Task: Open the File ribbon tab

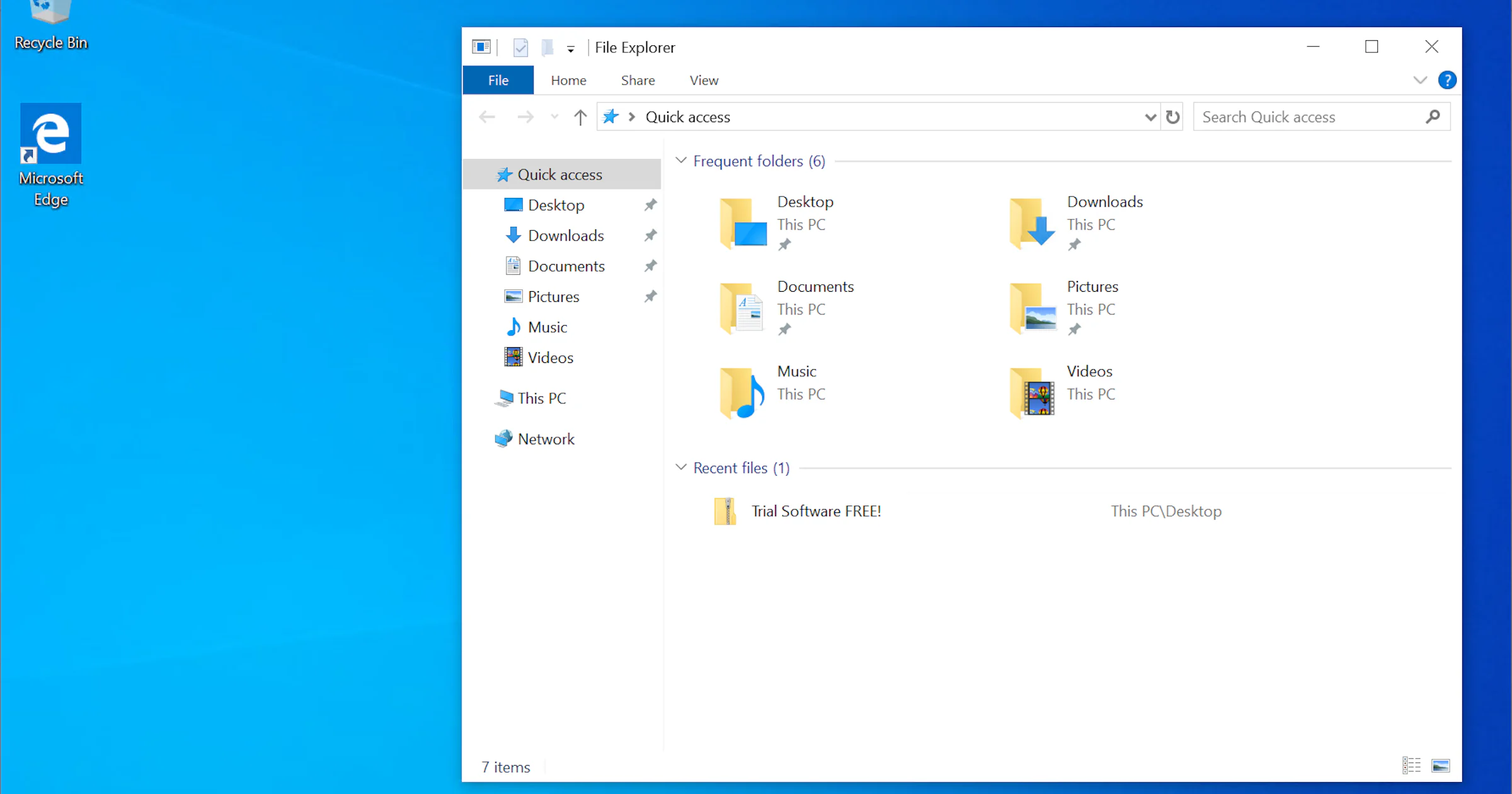Action: (498, 80)
